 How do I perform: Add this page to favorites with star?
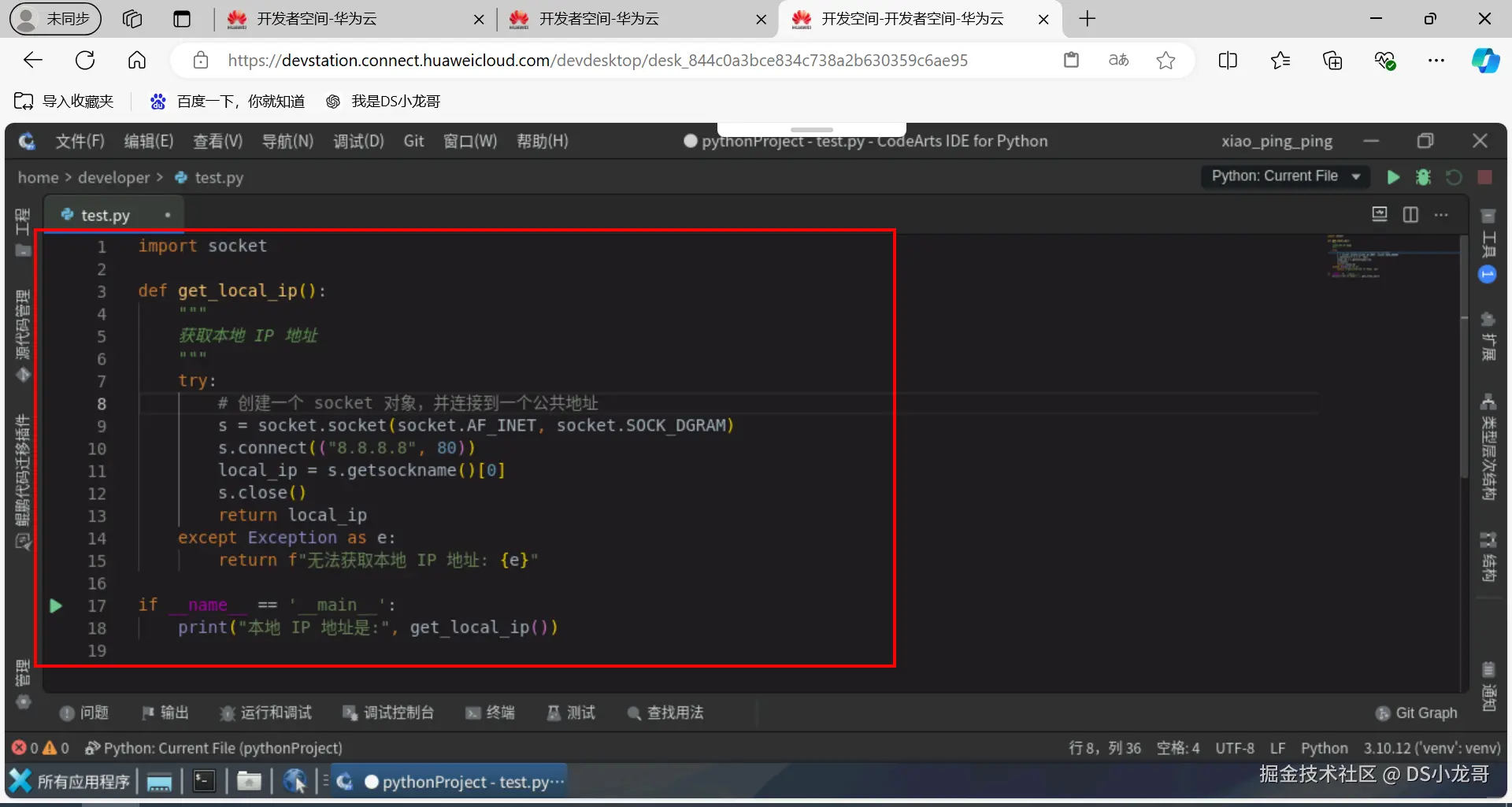tap(1165, 61)
